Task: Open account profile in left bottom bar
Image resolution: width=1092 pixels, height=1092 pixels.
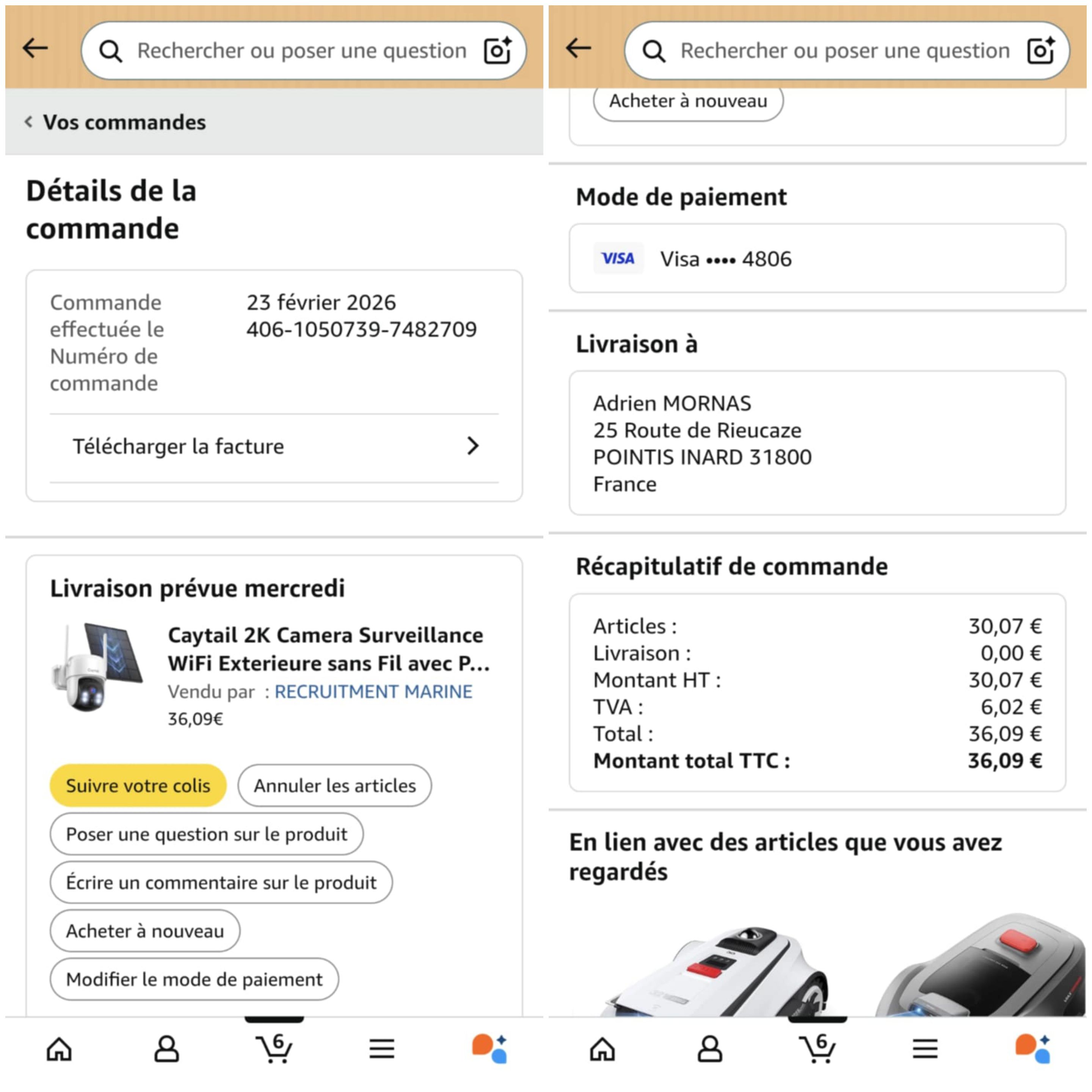Action: [167, 1049]
